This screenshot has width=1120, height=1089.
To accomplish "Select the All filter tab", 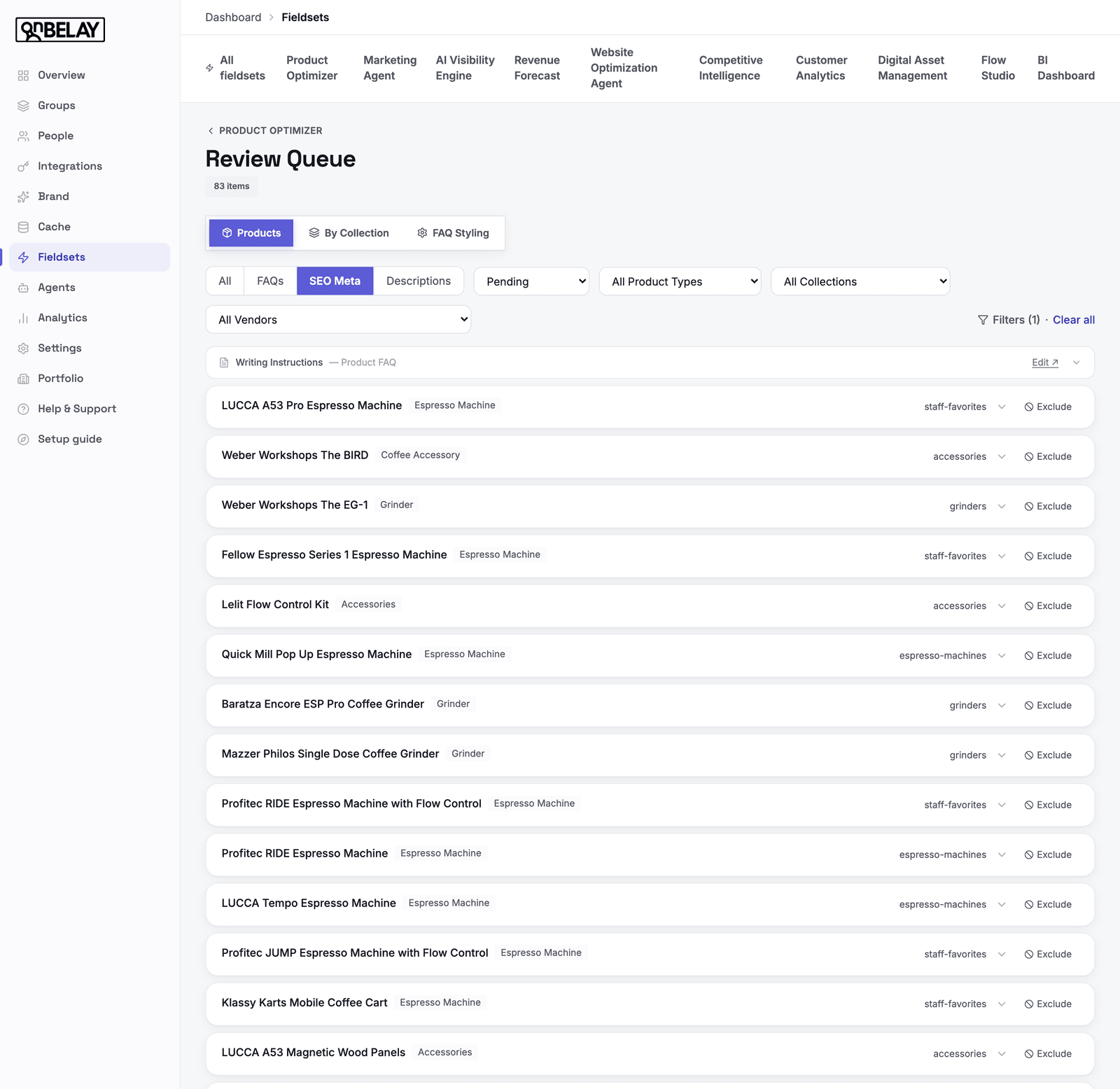I will [225, 281].
